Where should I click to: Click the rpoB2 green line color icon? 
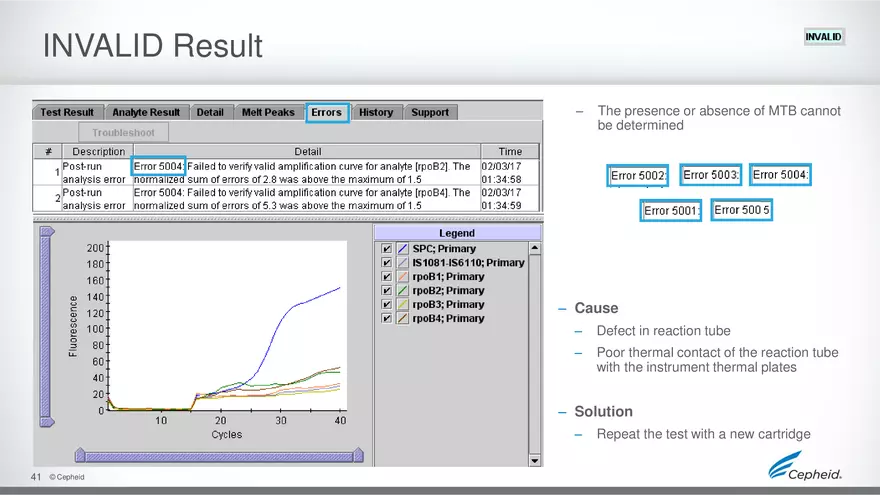(x=403, y=291)
